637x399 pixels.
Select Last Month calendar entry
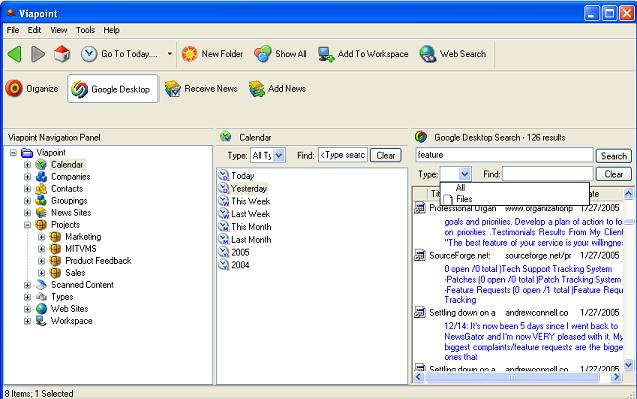[x=251, y=240]
